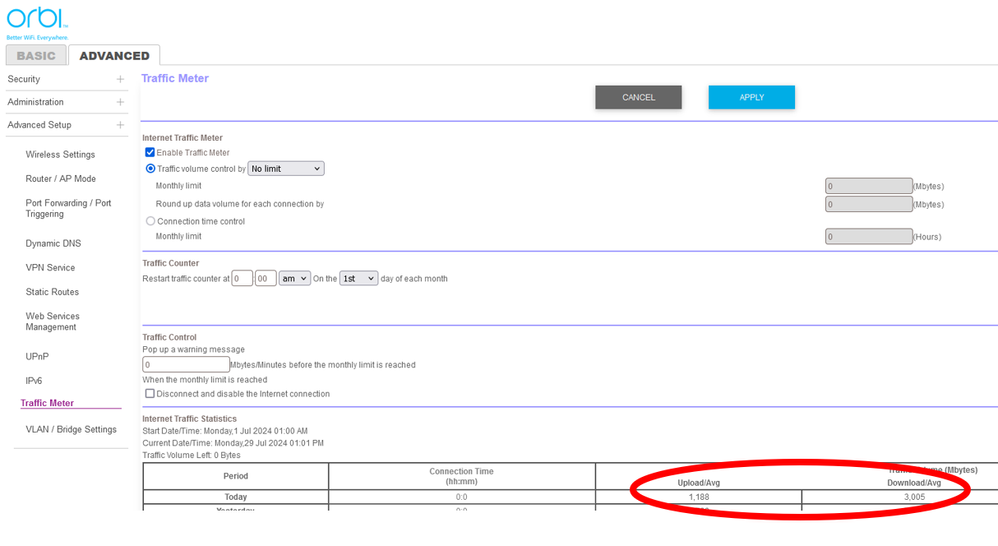Viewport: 998px width, 546px height.
Task: Select the ADVANCED tab
Action: [x=114, y=56]
